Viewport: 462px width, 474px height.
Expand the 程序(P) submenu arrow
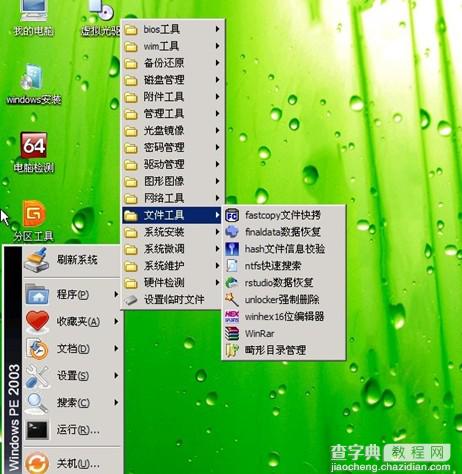click(116, 294)
